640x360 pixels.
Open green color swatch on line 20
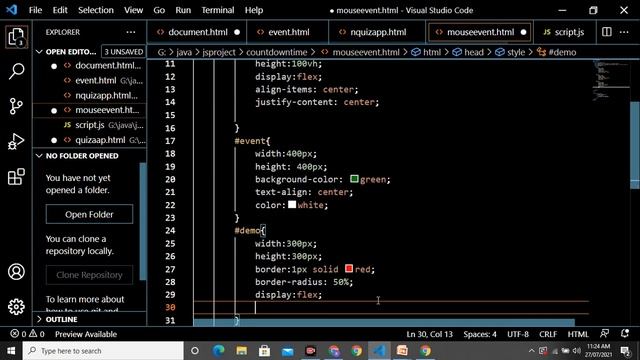coord(354,179)
